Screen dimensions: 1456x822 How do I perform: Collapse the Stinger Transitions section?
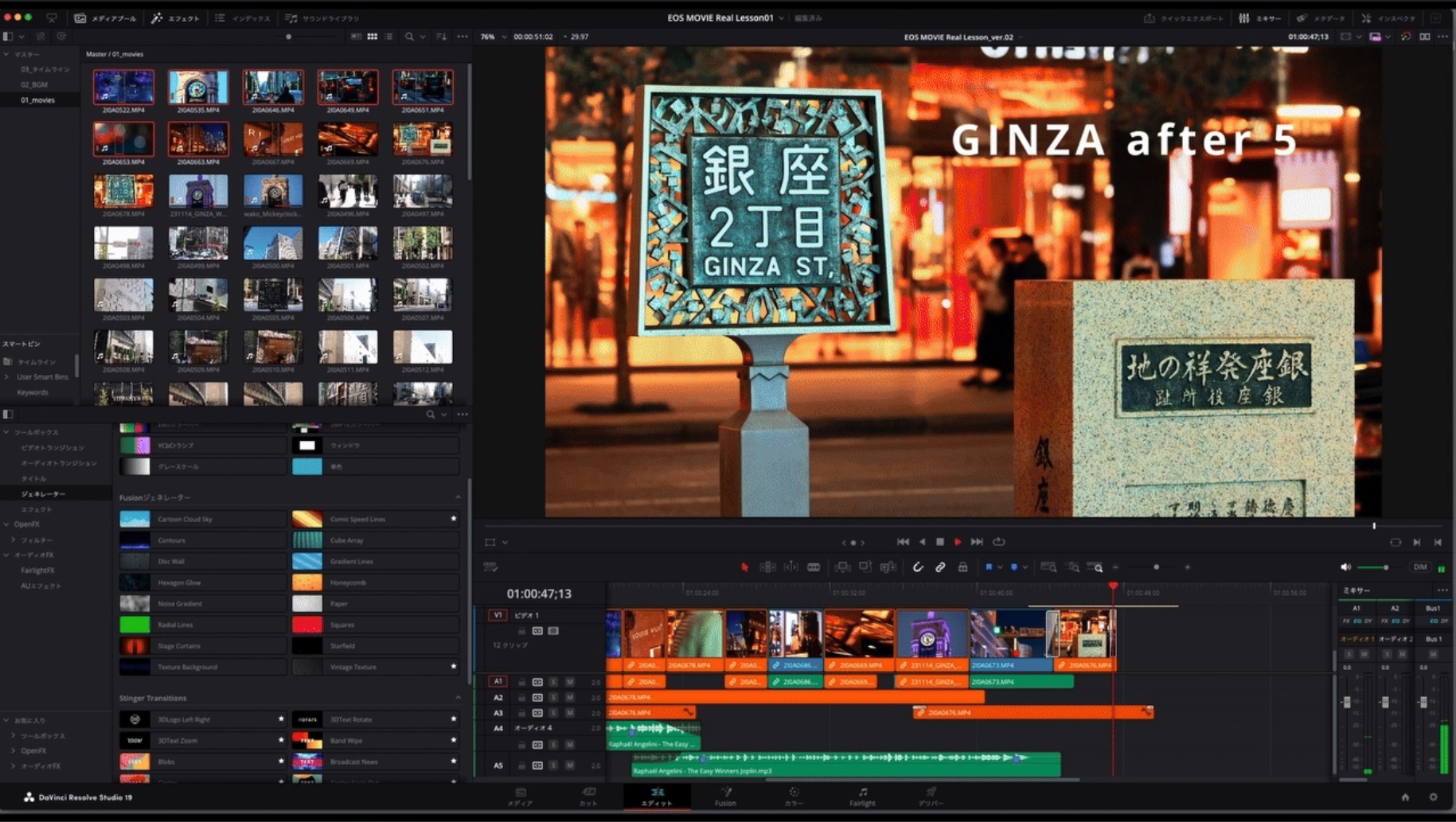click(458, 698)
